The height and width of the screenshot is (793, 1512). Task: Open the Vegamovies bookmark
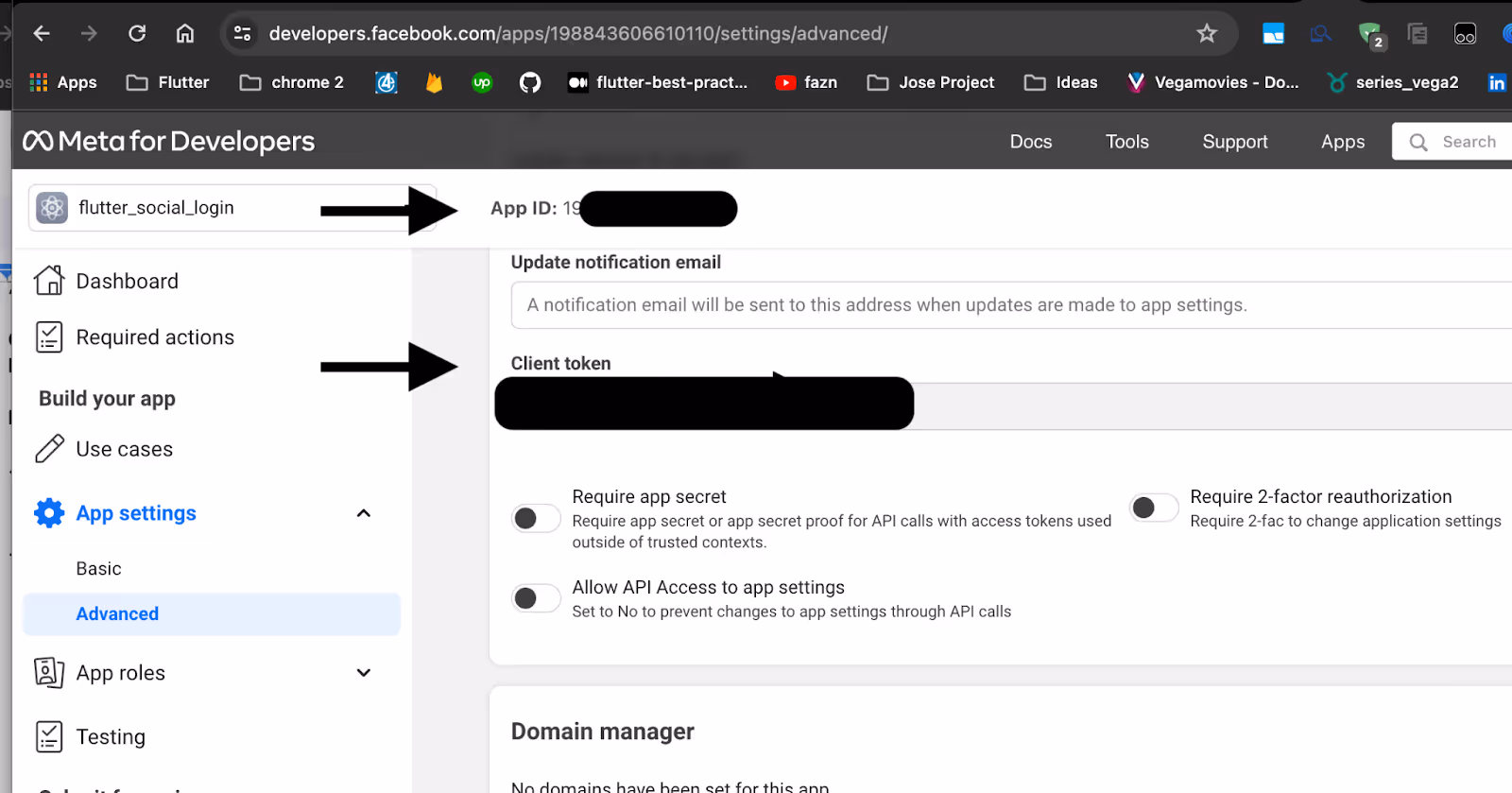(1213, 83)
